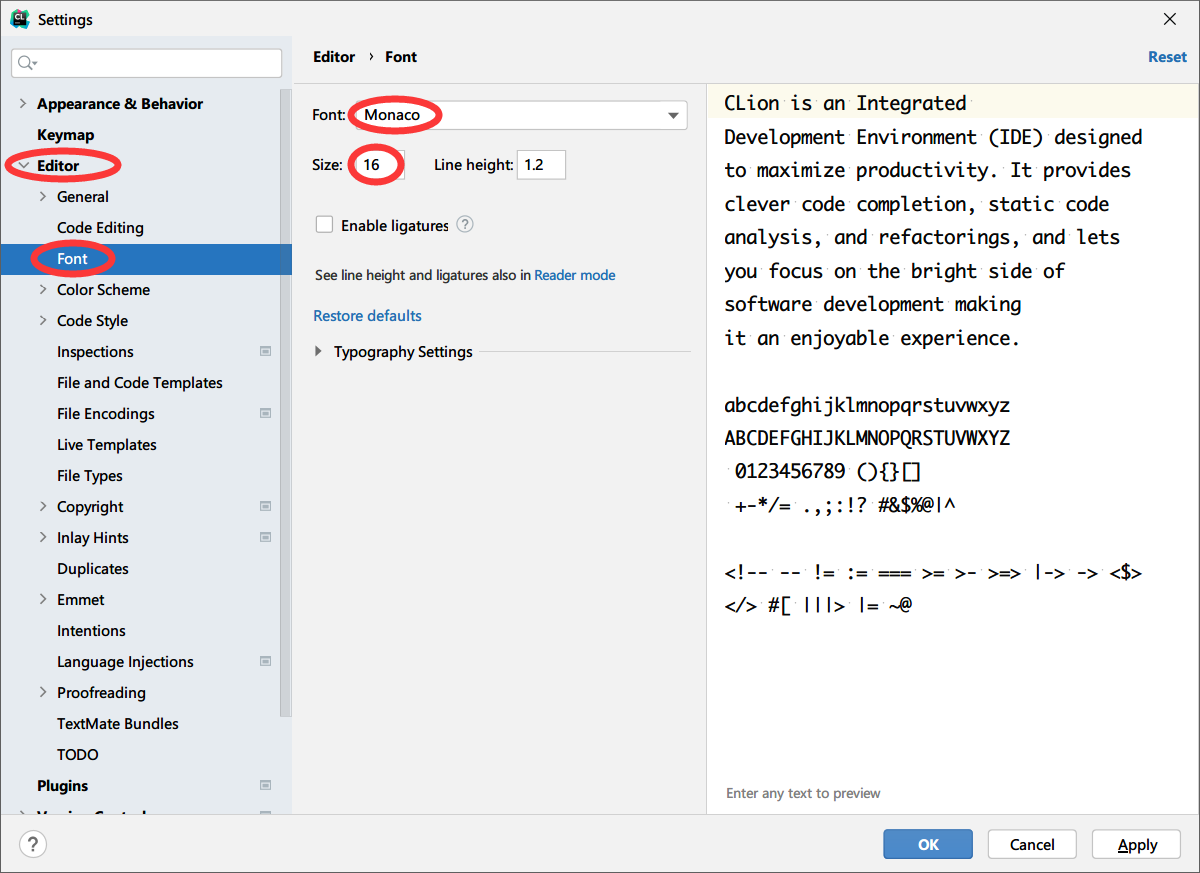Click the Reset link at top right

[1166, 57]
